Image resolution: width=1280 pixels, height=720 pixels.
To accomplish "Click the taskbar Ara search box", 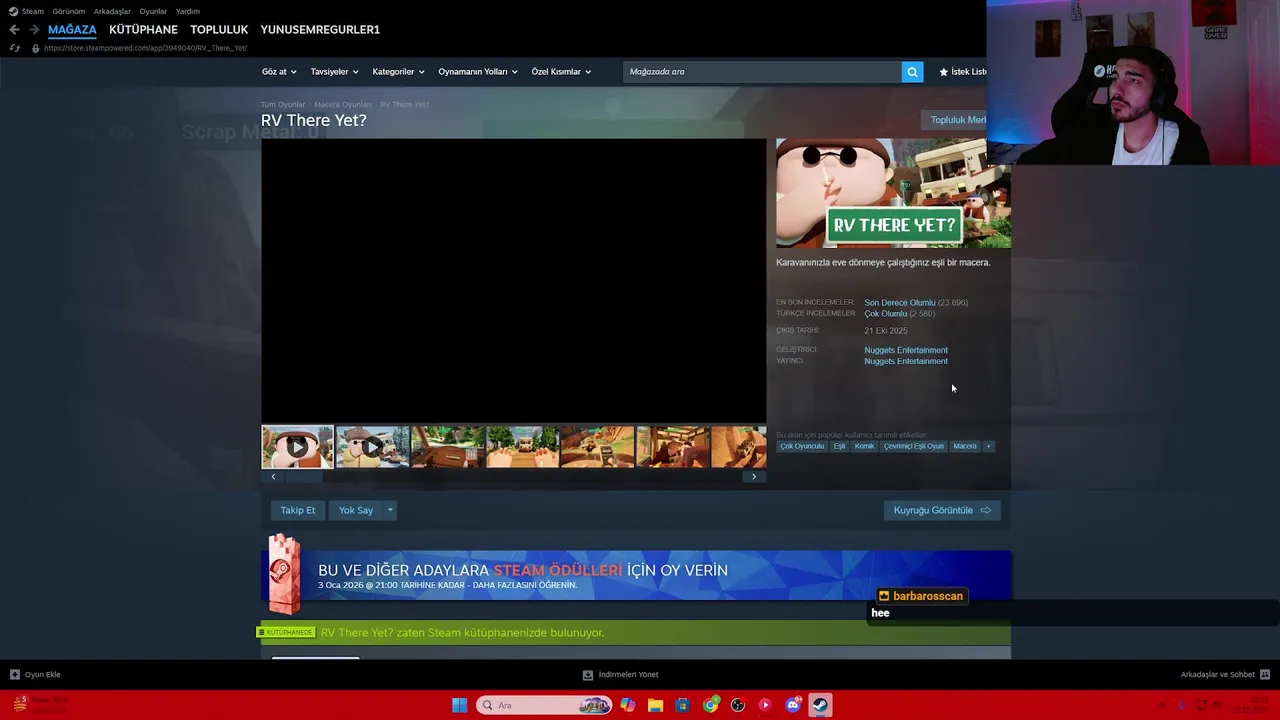I will click(x=544, y=705).
